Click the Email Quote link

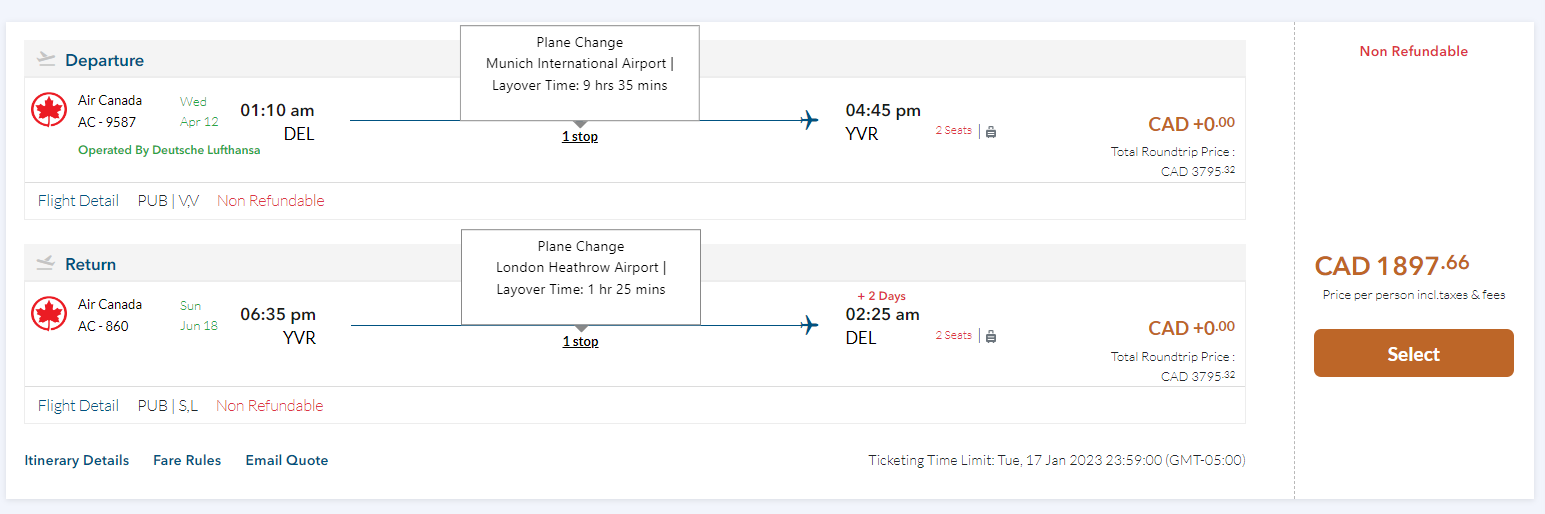(x=287, y=460)
